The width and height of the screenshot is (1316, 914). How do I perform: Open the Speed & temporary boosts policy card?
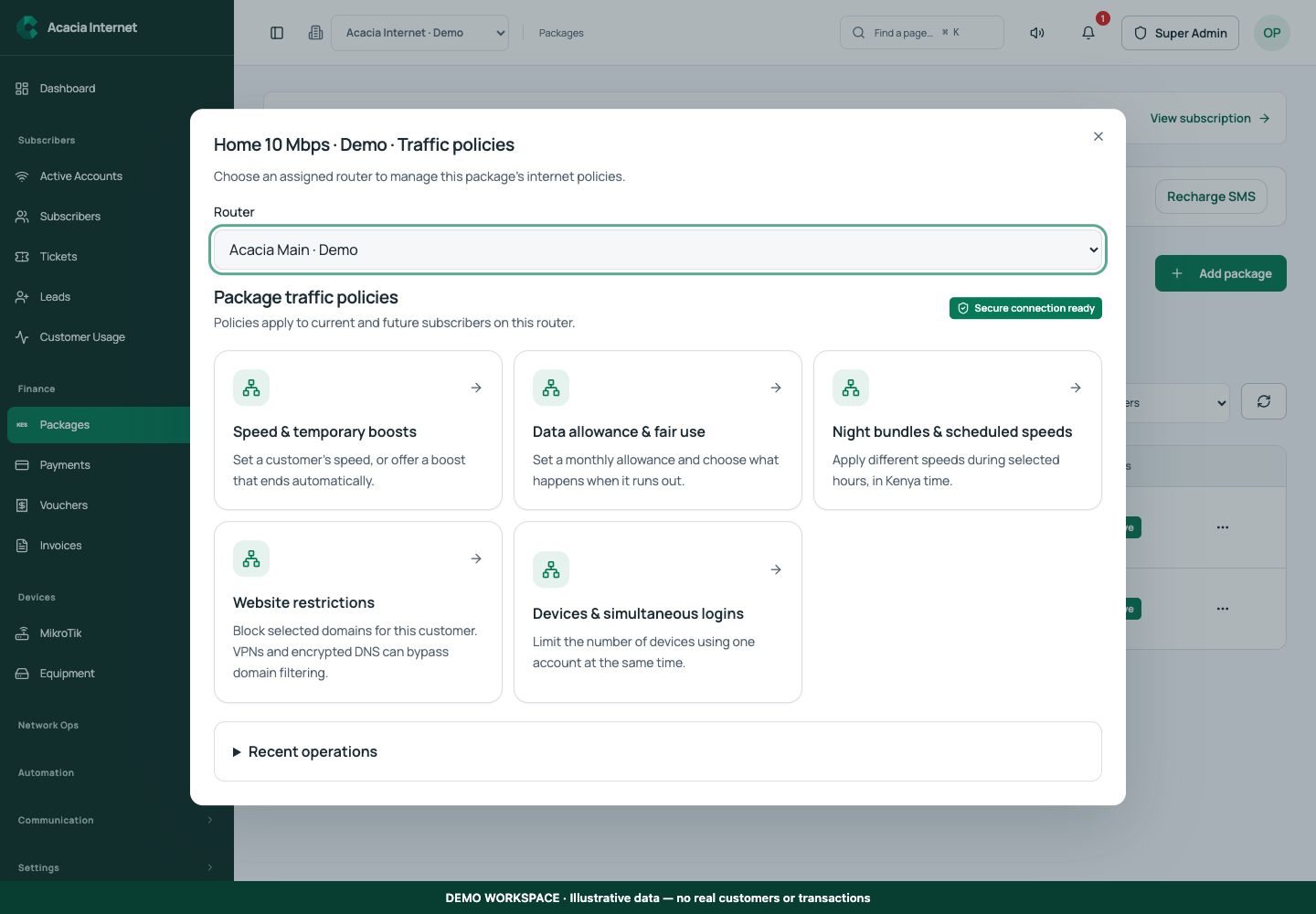coord(358,430)
